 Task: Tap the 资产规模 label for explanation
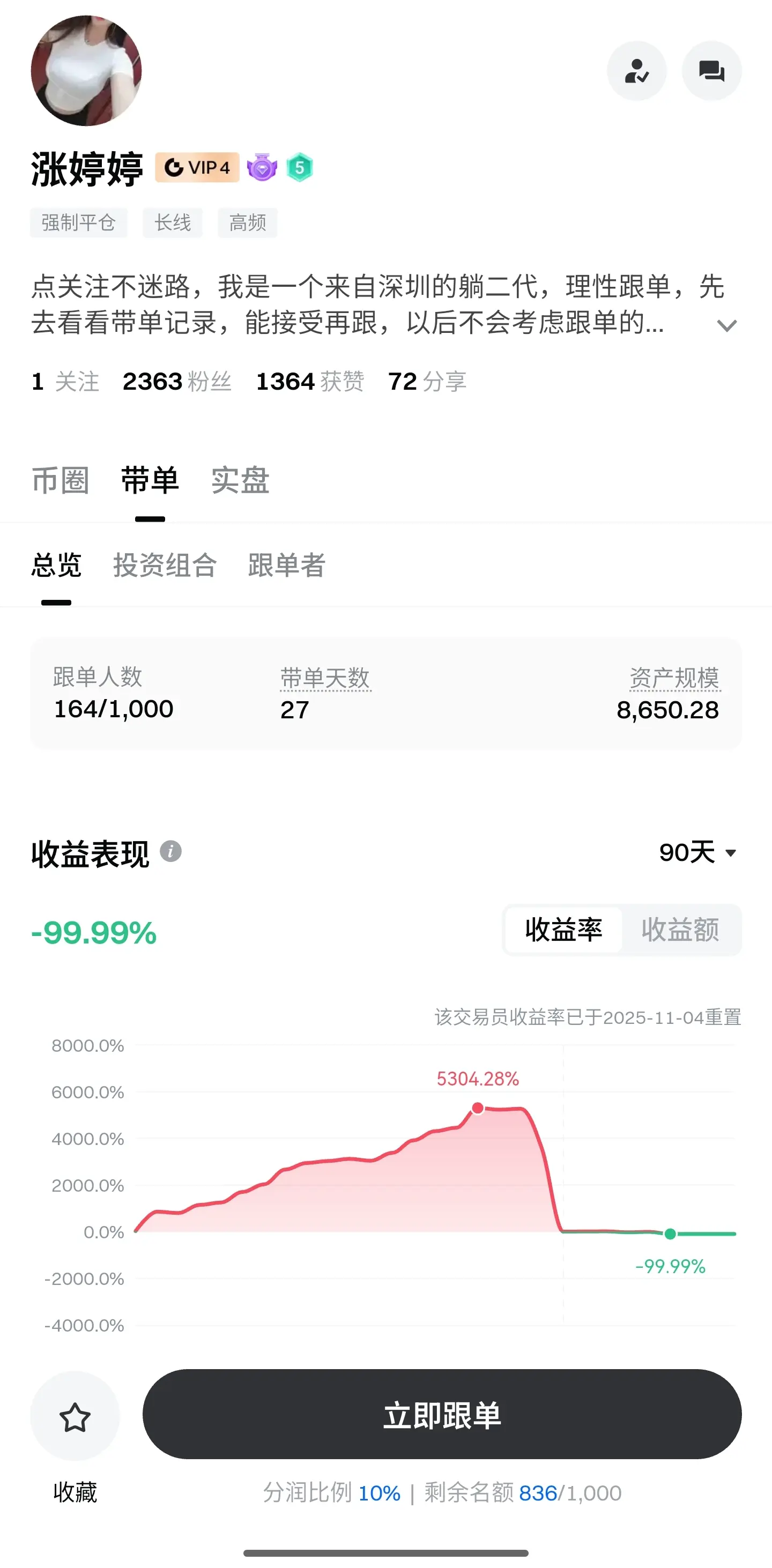click(x=674, y=678)
